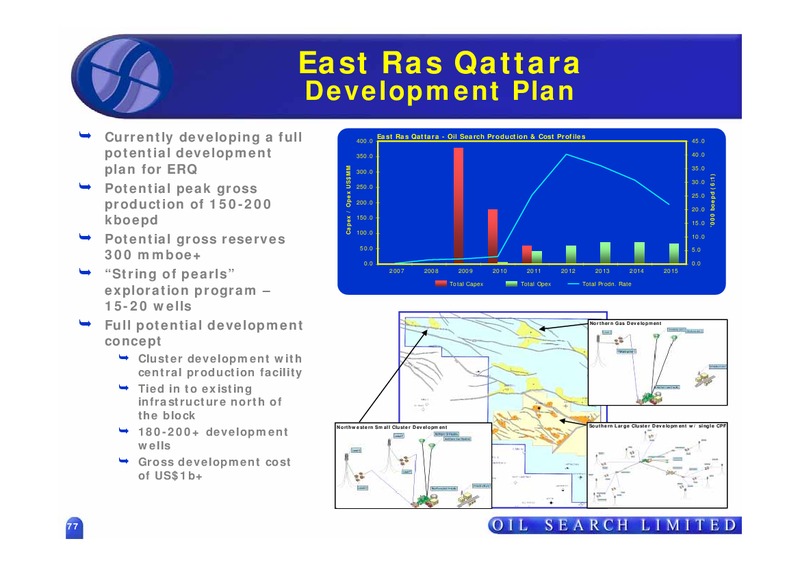800x565 pixels.
Task: Open the Northern Gas Development inset diagram
Action: pyautogui.click(x=658, y=362)
